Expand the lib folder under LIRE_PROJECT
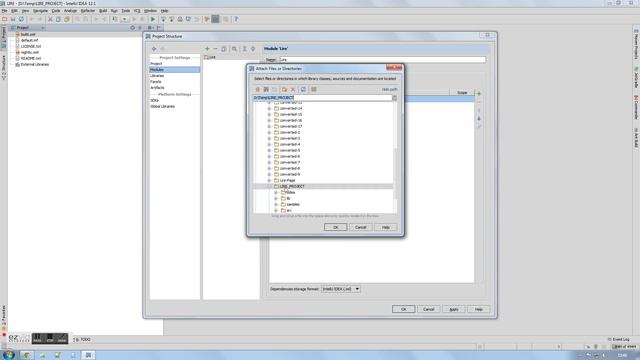 276,198
